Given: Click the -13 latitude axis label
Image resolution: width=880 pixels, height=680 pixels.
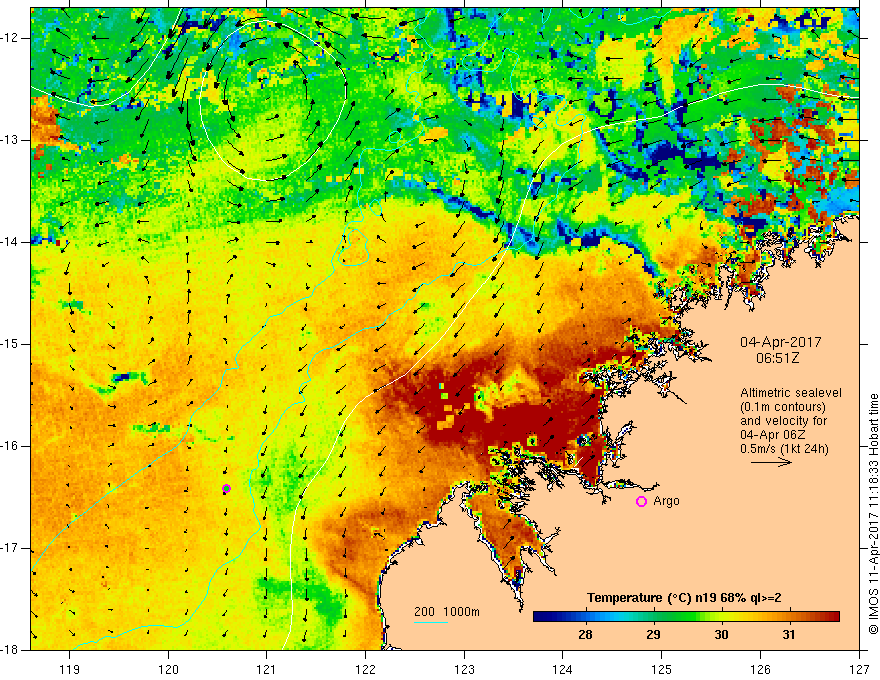Looking at the screenshot, I should 10,140.
